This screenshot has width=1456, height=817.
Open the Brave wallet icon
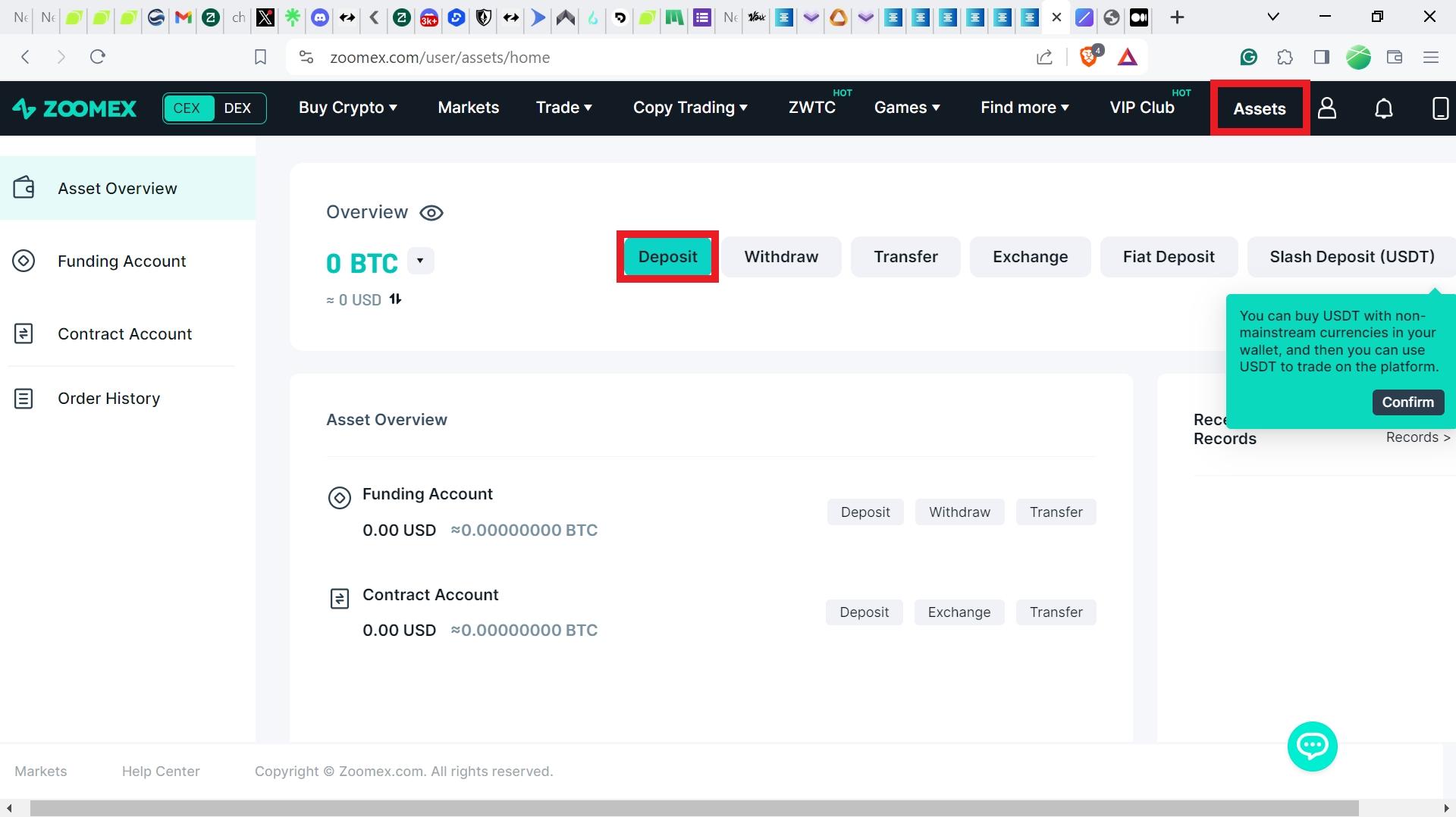(x=1395, y=57)
